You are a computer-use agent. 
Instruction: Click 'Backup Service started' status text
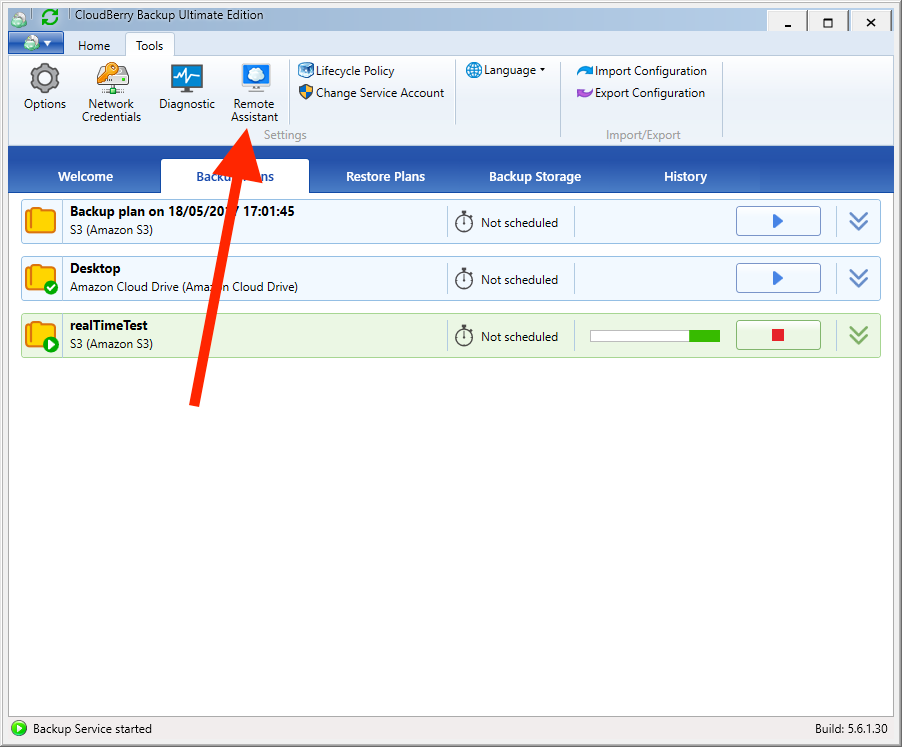[92, 729]
